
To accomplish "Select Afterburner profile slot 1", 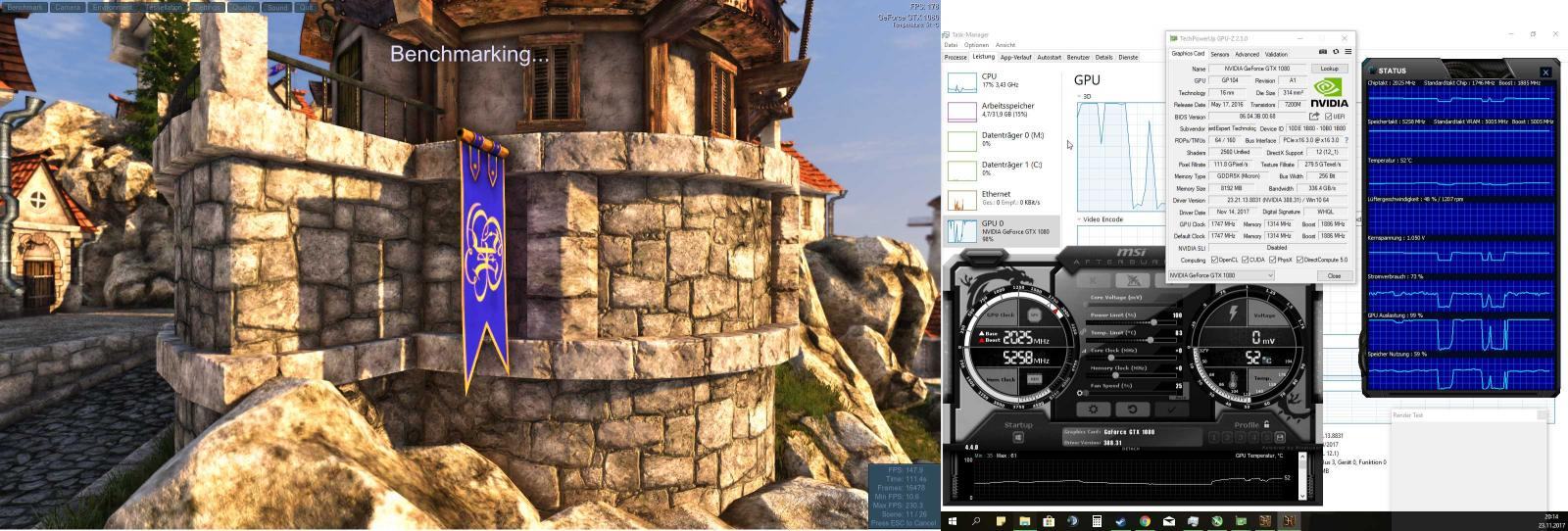I will point(1215,438).
